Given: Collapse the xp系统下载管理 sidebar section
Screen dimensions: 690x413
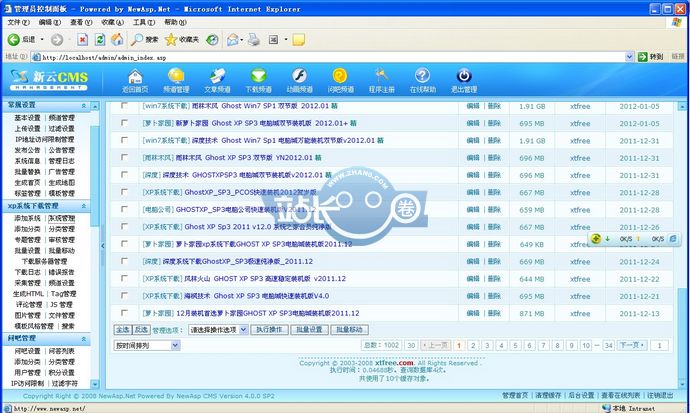Looking at the screenshot, I should 84,206.
